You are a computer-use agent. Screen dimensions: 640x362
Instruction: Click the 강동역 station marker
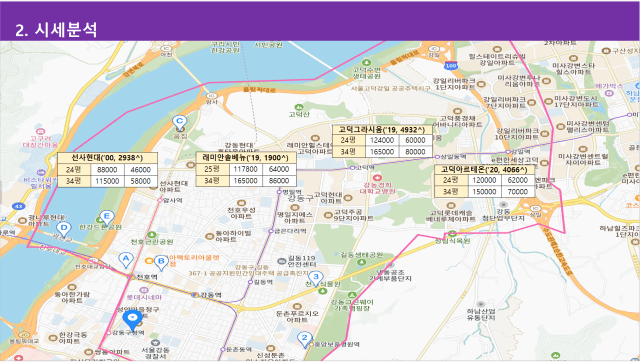pyautogui.click(x=195, y=295)
